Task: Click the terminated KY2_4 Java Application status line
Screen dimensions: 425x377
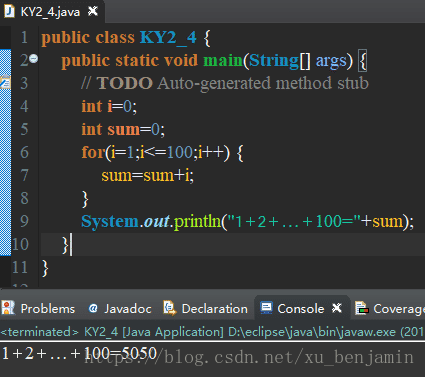Action: (x=212, y=332)
